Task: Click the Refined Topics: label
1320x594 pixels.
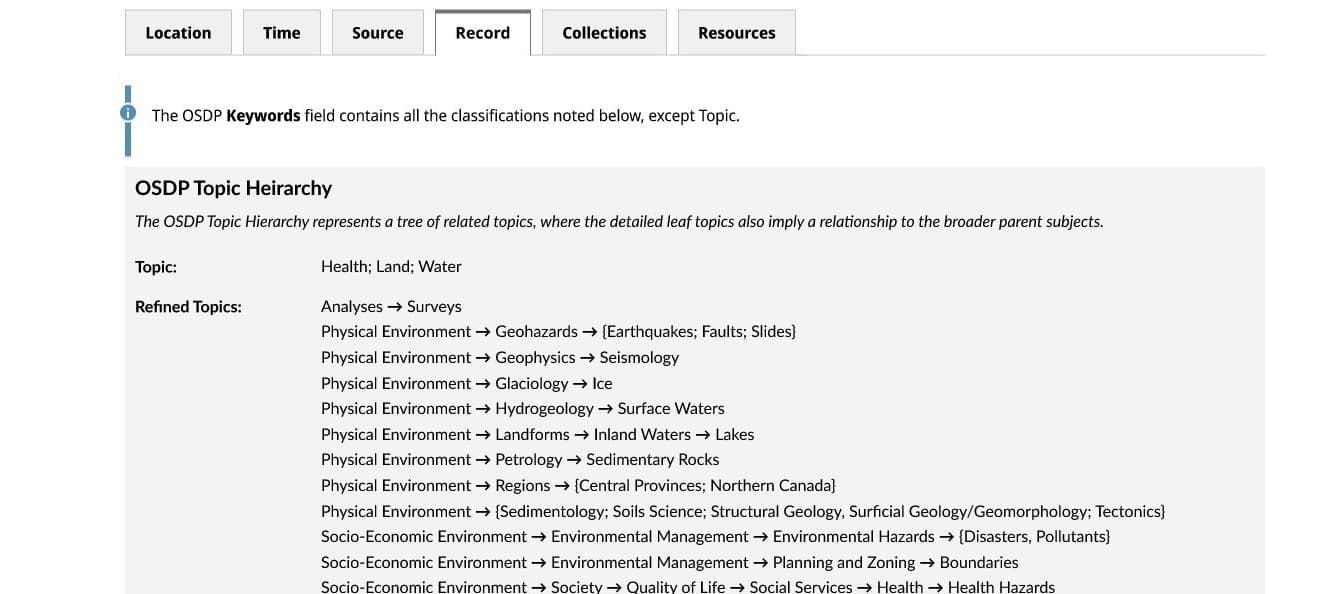Action: click(x=188, y=307)
